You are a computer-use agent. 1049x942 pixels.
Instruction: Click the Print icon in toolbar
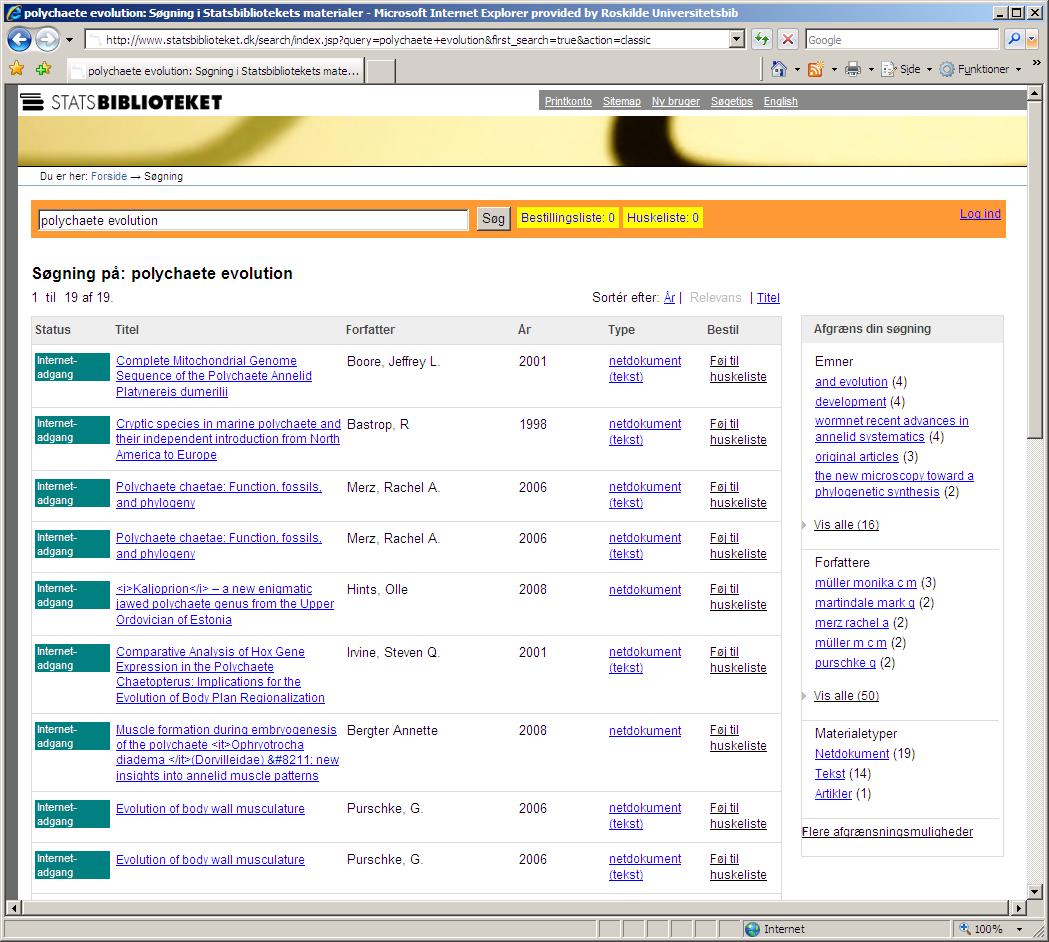pos(852,69)
